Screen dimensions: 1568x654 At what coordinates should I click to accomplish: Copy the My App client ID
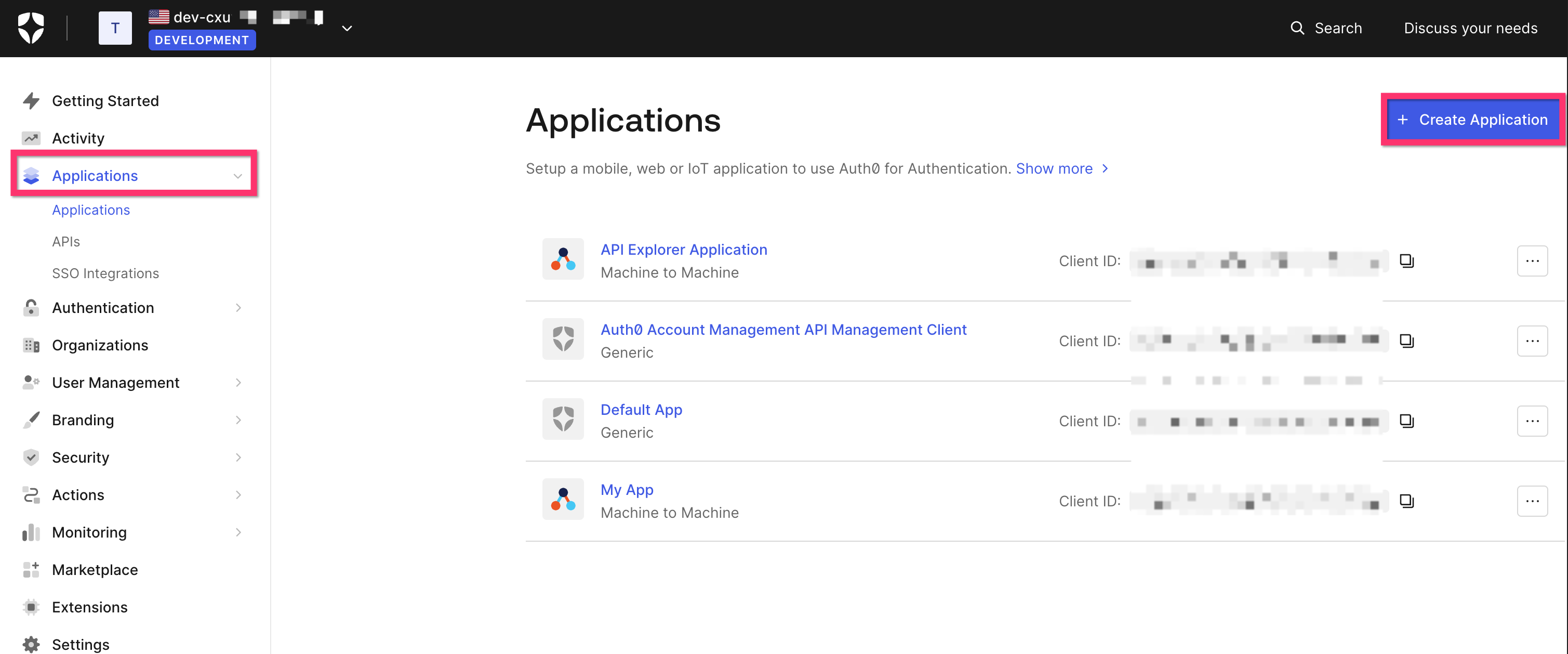click(x=1406, y=501)
